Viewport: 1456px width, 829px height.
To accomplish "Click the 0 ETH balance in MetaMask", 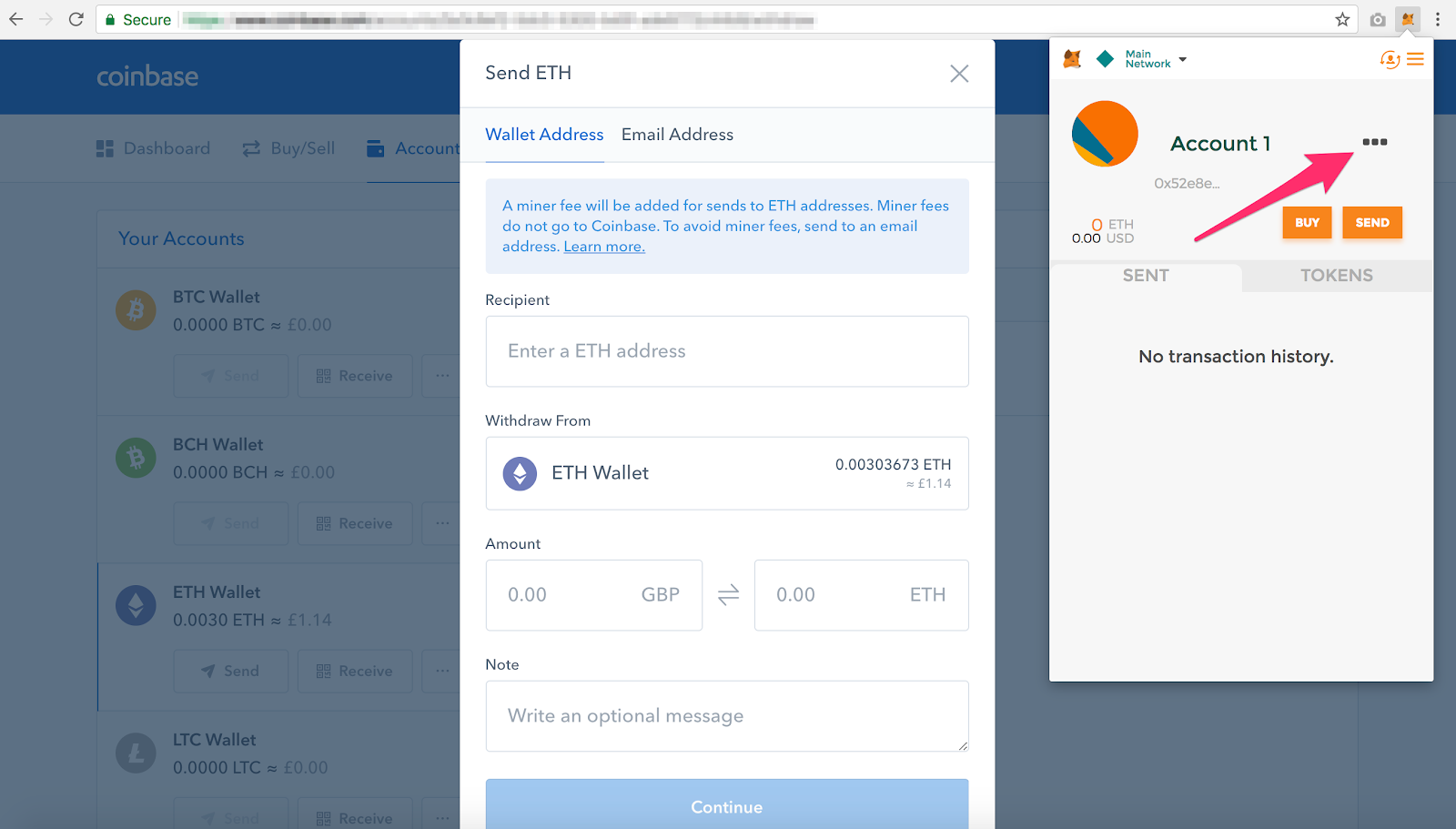I will point(1112,225).
